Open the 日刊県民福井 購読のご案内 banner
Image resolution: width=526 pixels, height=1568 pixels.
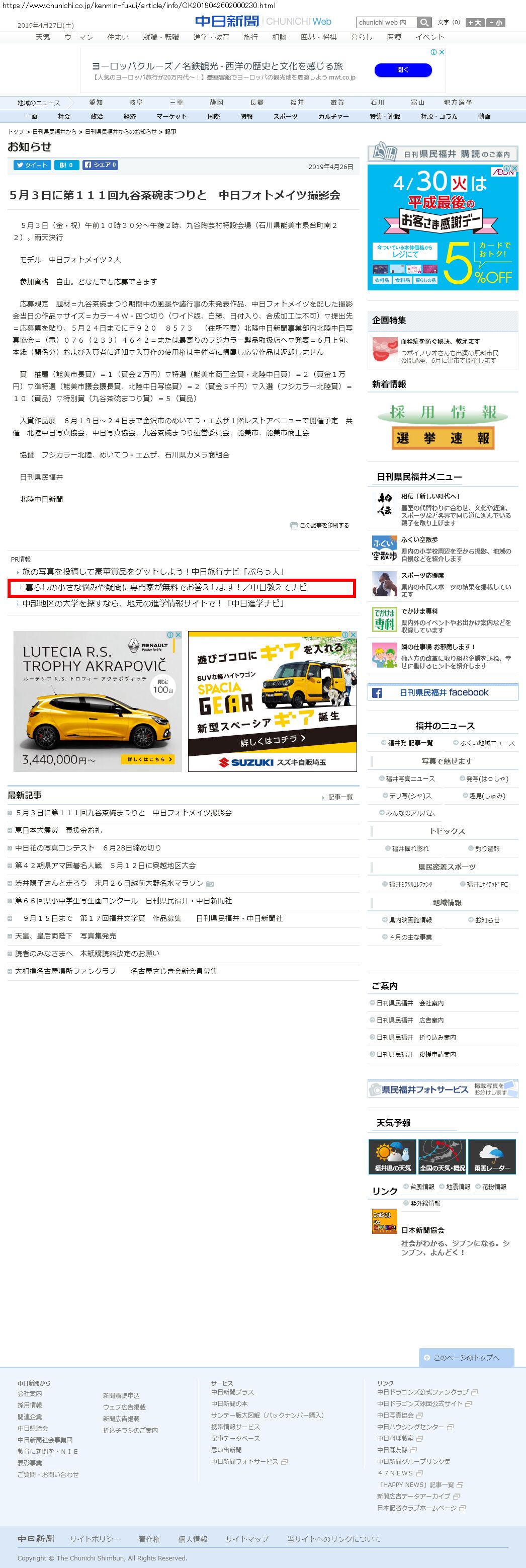443,151
